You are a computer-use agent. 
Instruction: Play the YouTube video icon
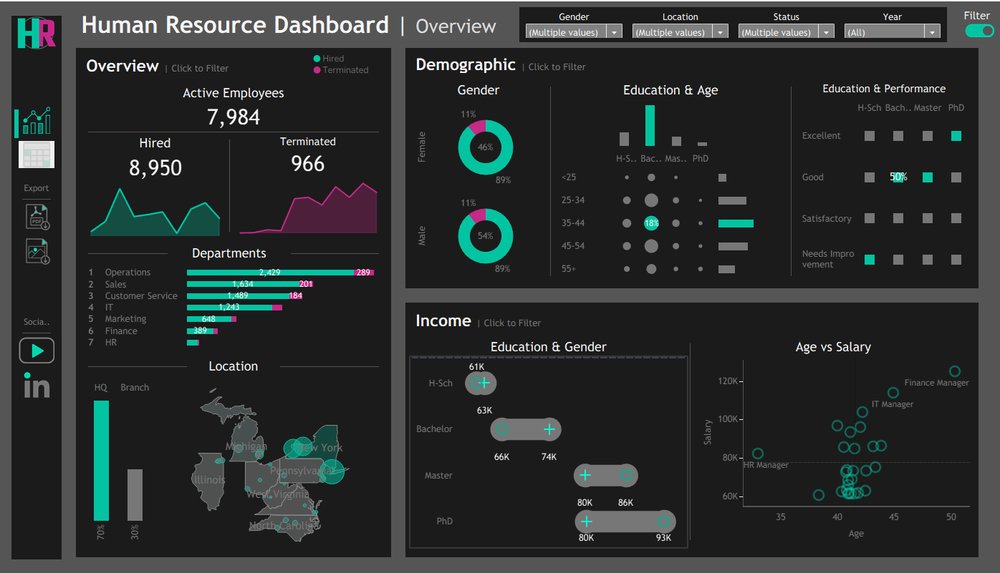coord(36,350)
